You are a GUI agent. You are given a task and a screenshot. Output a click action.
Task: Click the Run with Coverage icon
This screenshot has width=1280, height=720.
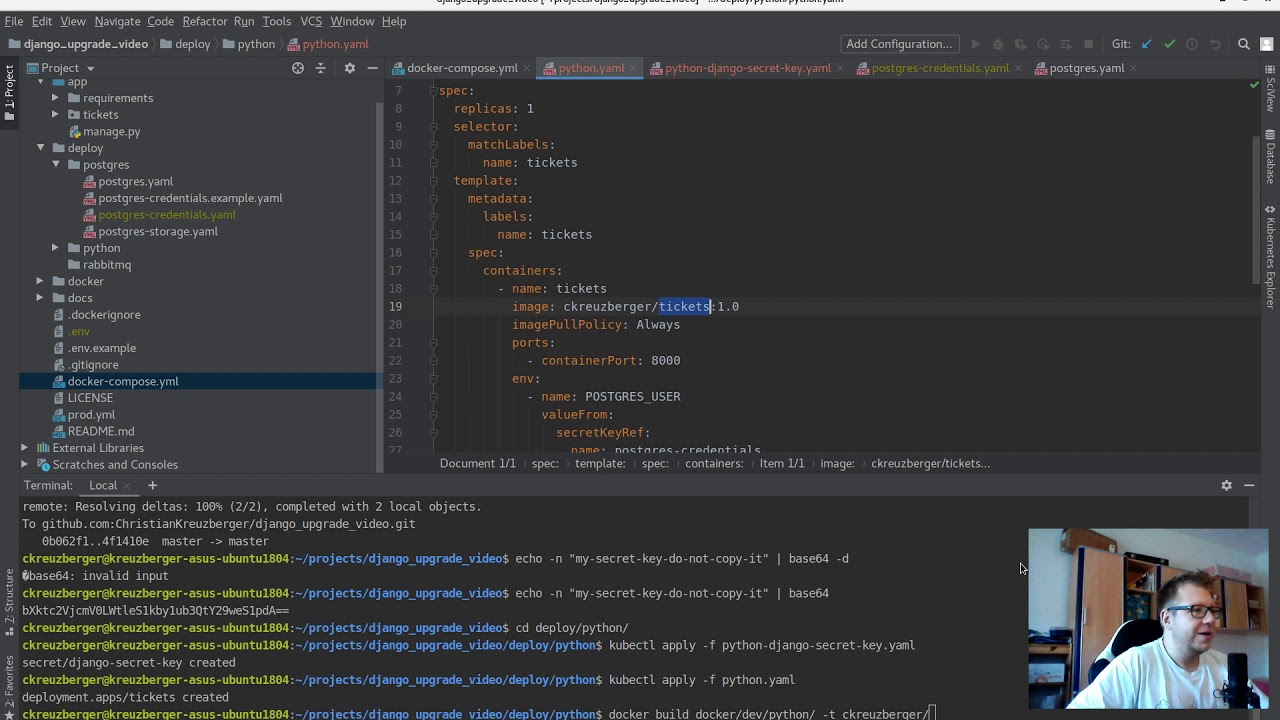pyautogui.click(x=1020, y=44)
